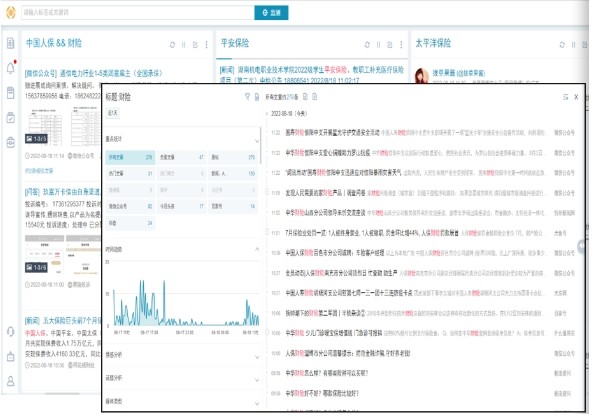Open the article 中华财险山西分公司领导来忻交流座谈

point(325,213)
